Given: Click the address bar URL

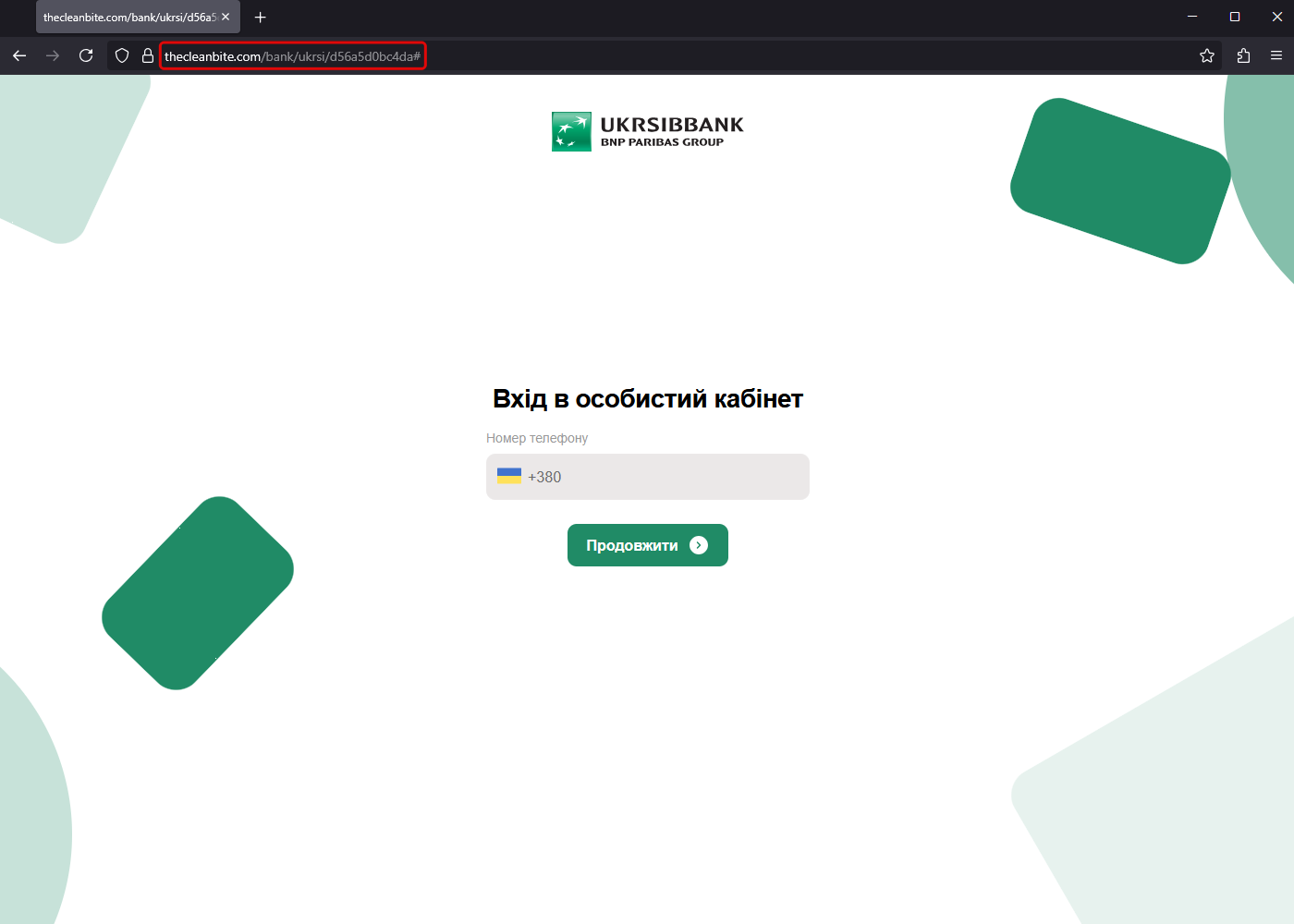Looking at the screenshot, I should click(x=292, y=56).
